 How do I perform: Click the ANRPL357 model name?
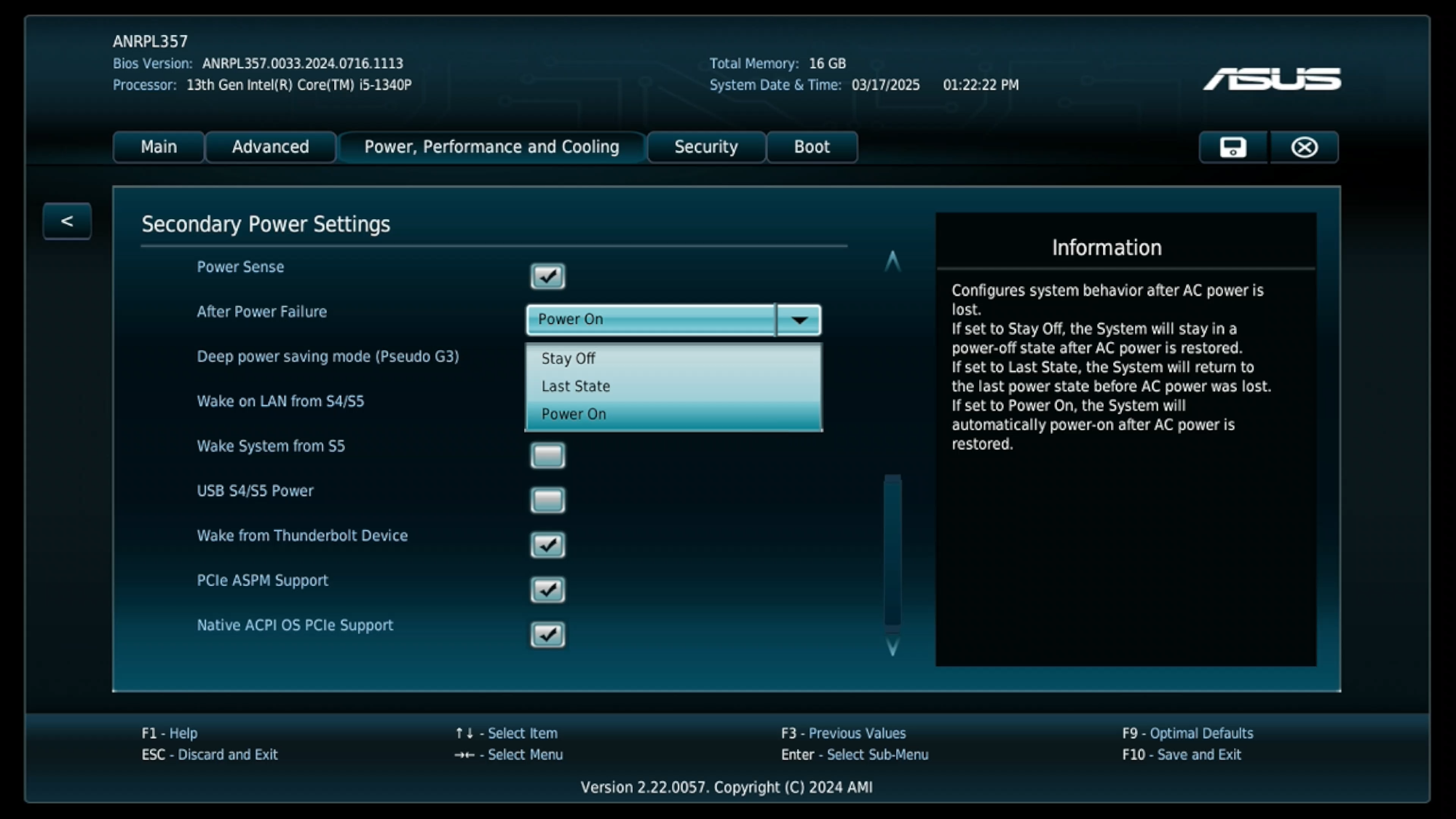(150, 41)
